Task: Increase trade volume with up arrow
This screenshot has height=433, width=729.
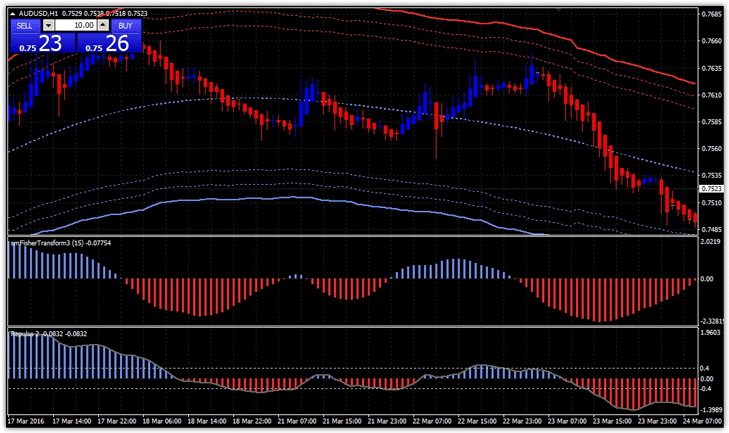Action: point(101,25)
